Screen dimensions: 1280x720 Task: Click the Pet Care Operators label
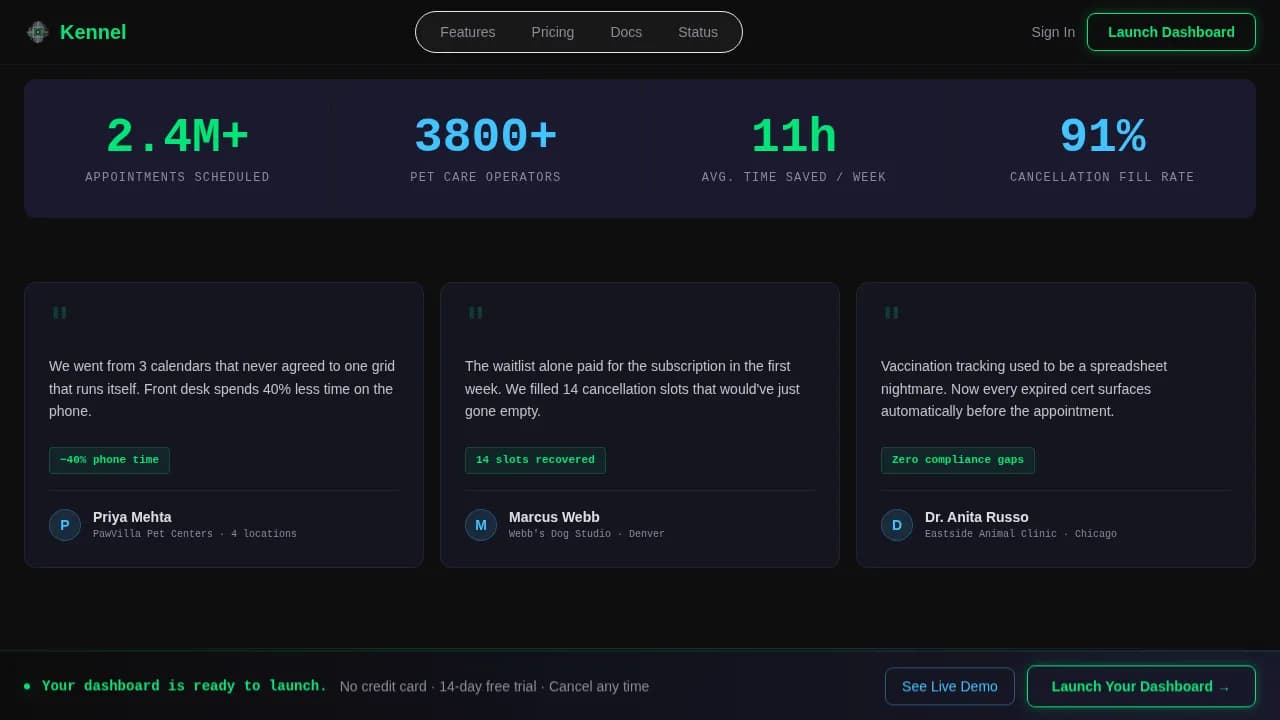[x=486, y=177]
